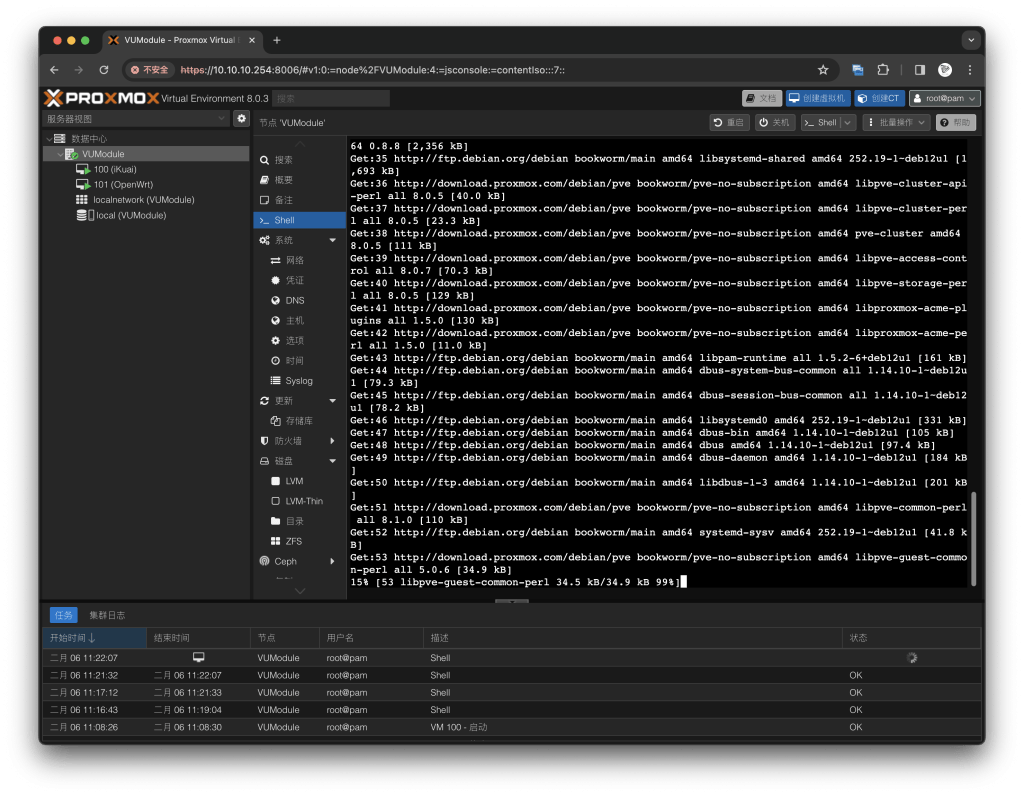1024x796 pixels.
Task: Open the Syslog viewer
Action: pyautogui.click(x=298, y=381)
